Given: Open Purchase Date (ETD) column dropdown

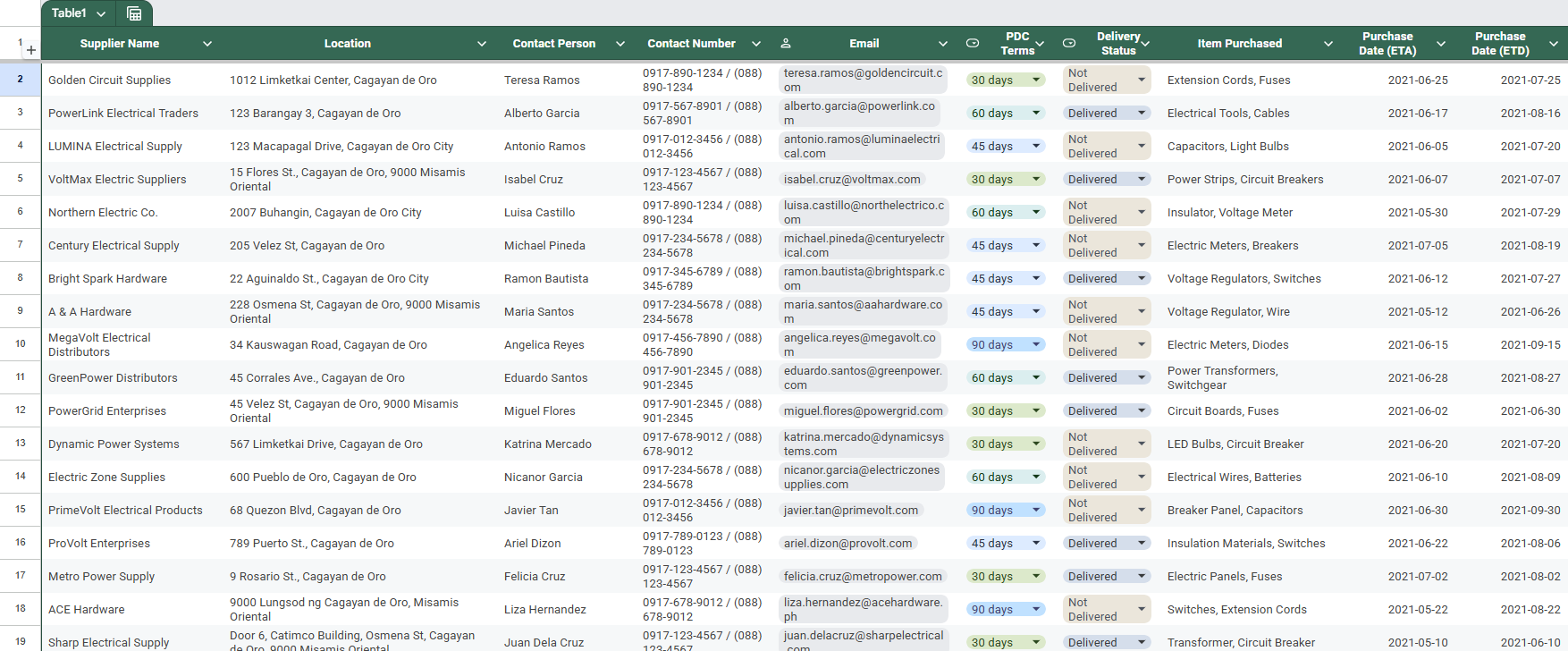Looking at the screenshot, I should [x=1554, y=43].
